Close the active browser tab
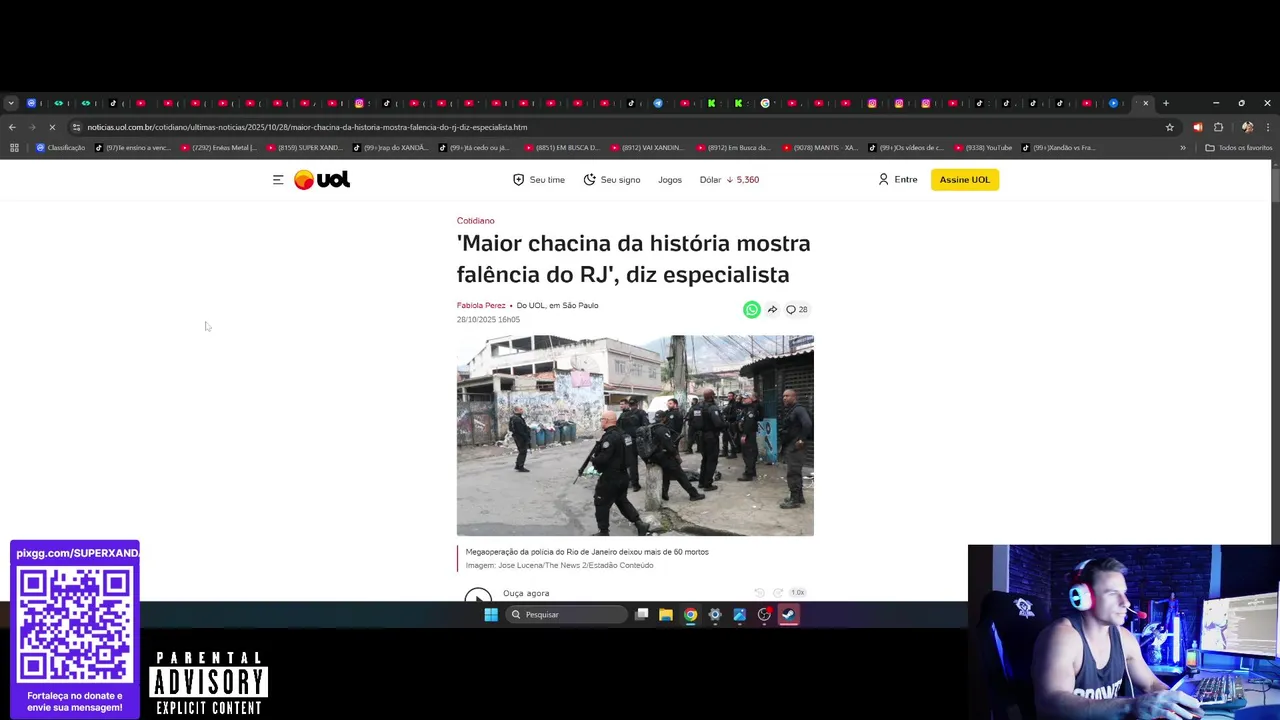The width and height of the screenshot is (1280, 720). 1146,103
